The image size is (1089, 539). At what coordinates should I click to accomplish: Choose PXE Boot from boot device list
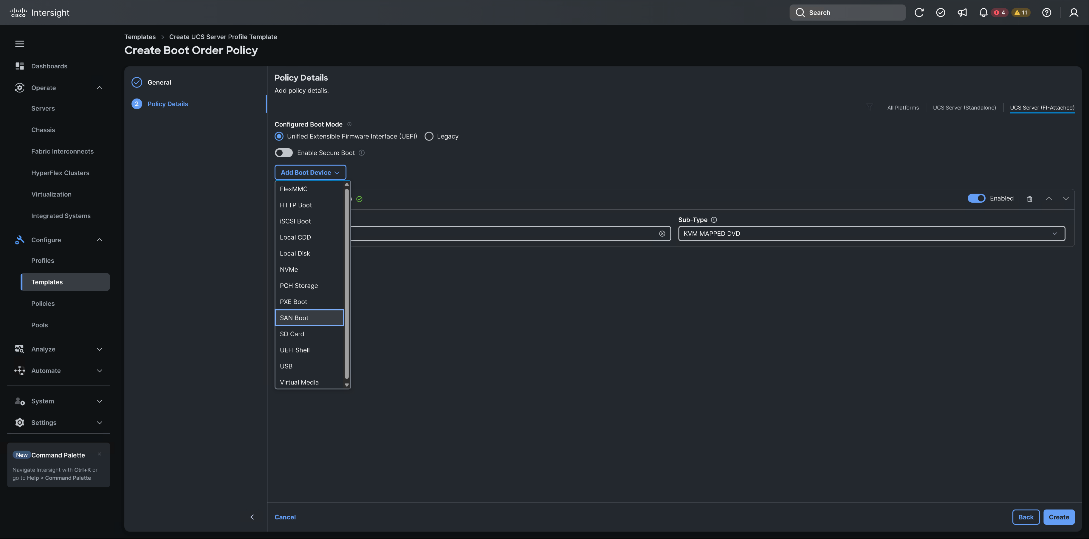(x=310, y=301)
